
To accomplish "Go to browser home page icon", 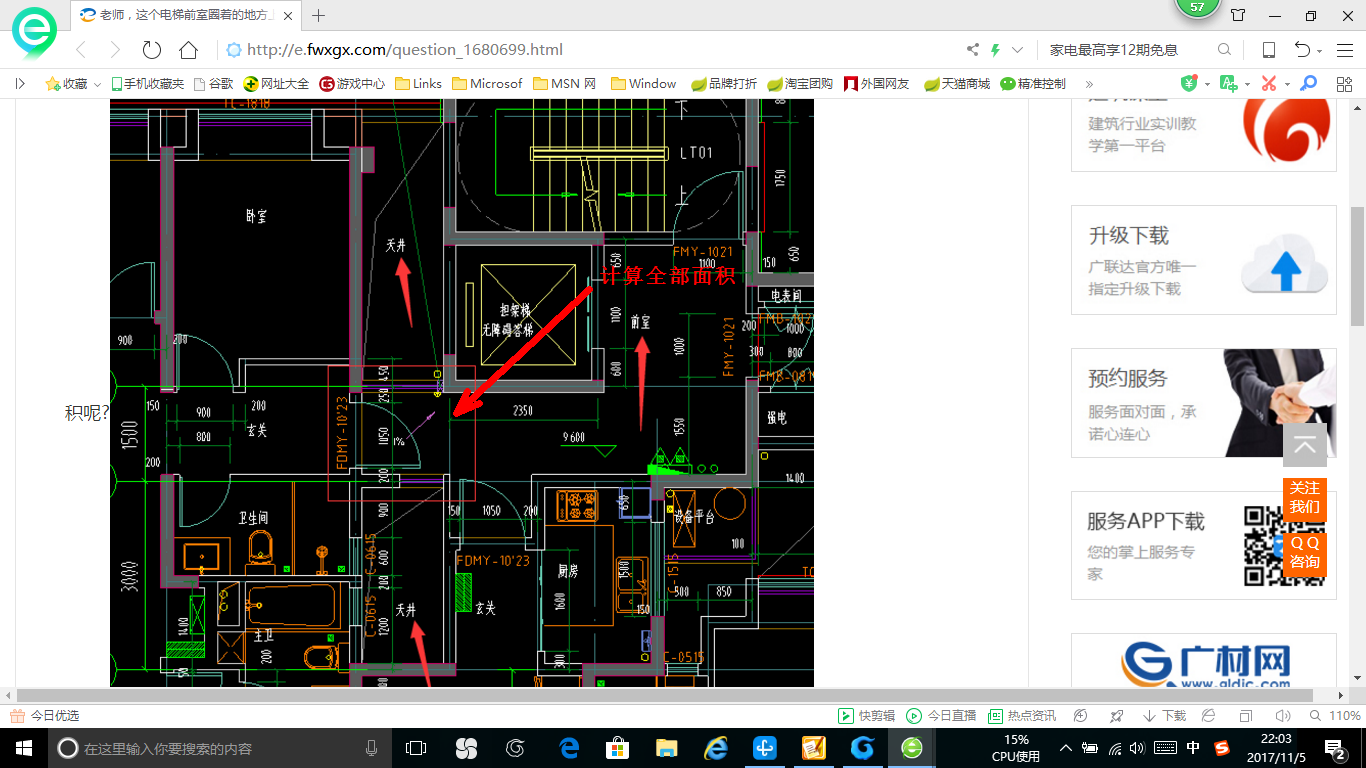I will point(188,50).
